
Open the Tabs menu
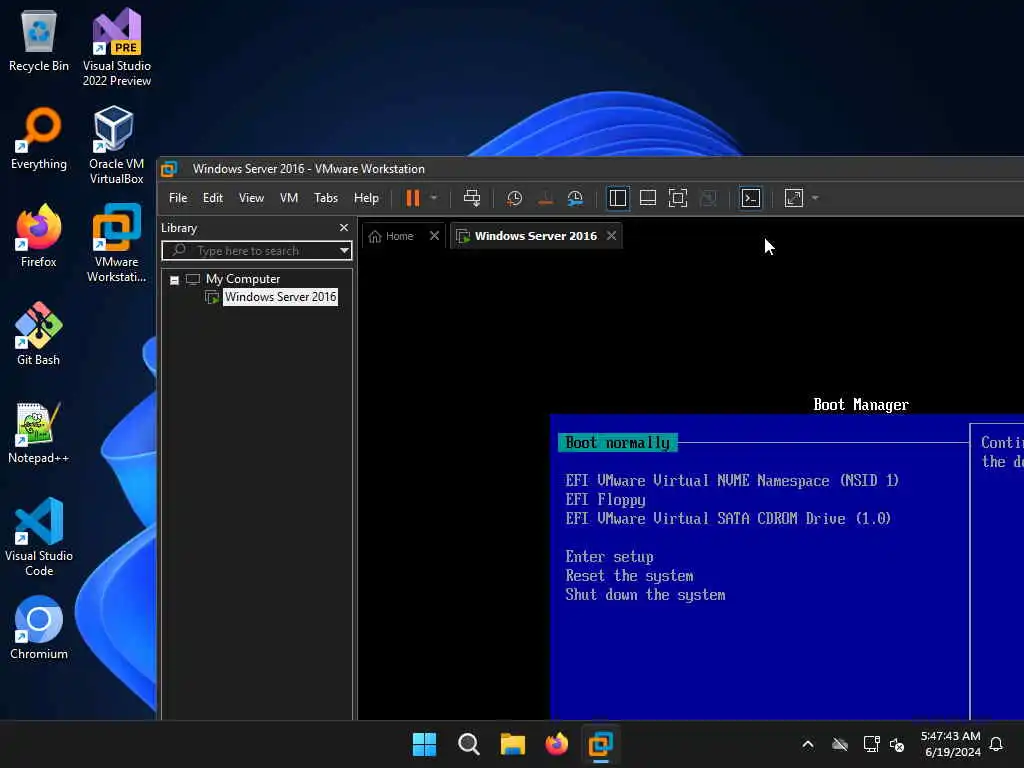coord(326,198)
